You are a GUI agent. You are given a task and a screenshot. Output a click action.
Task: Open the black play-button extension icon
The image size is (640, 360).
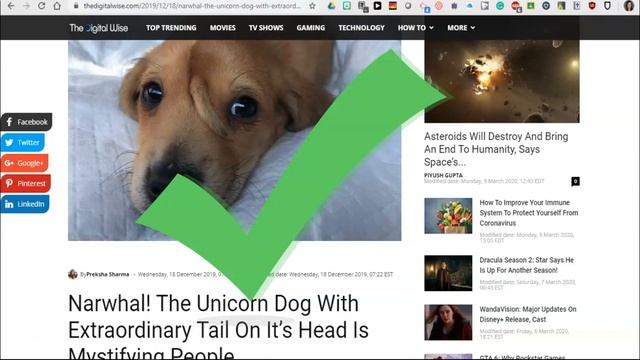(377, 6)
